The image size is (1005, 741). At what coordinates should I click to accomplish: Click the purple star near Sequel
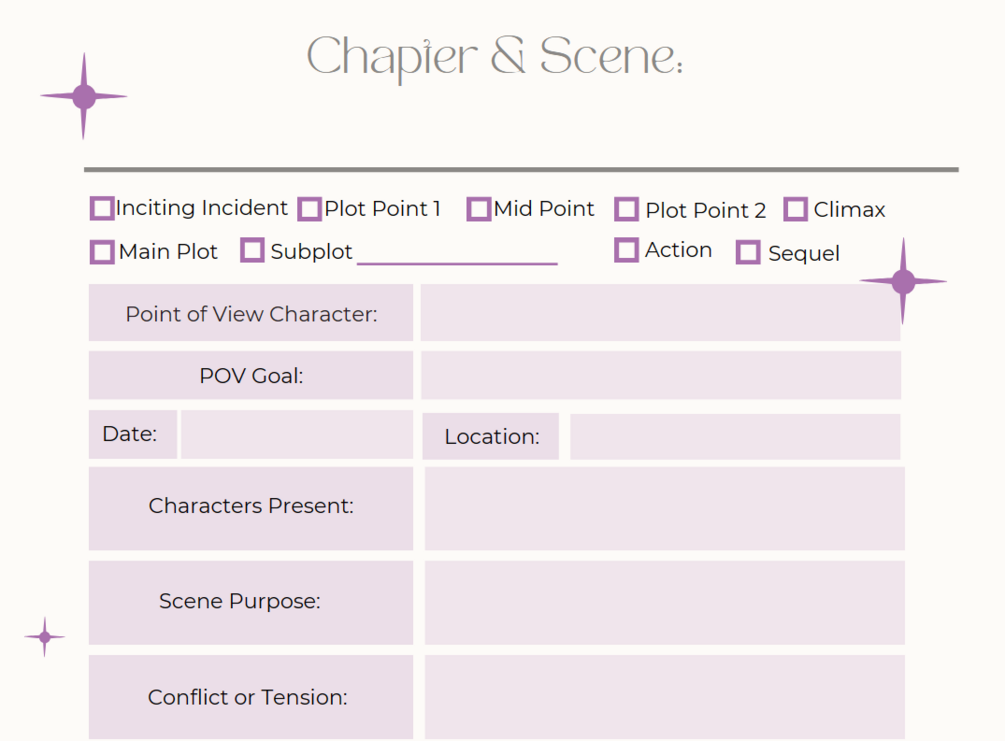coord(903,281)
